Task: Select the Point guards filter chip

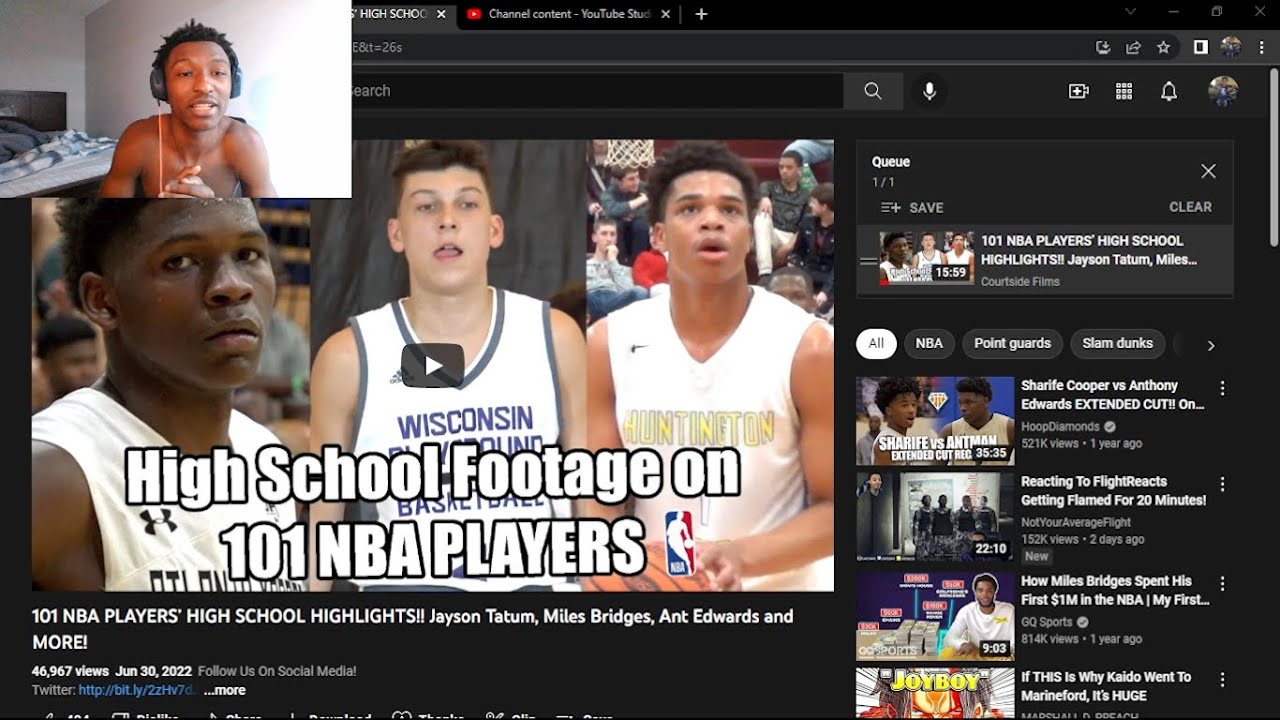Action: 1012,343
